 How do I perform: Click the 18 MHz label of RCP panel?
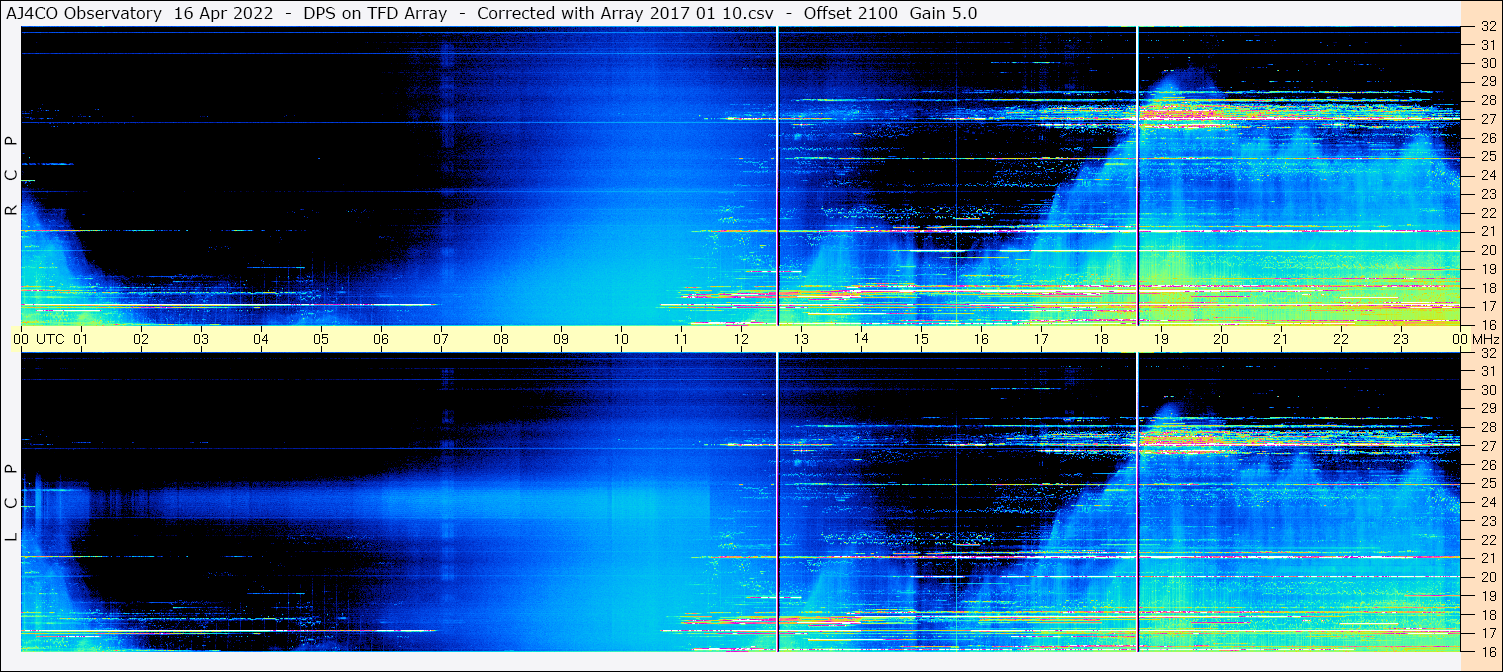coord(1488,288)
